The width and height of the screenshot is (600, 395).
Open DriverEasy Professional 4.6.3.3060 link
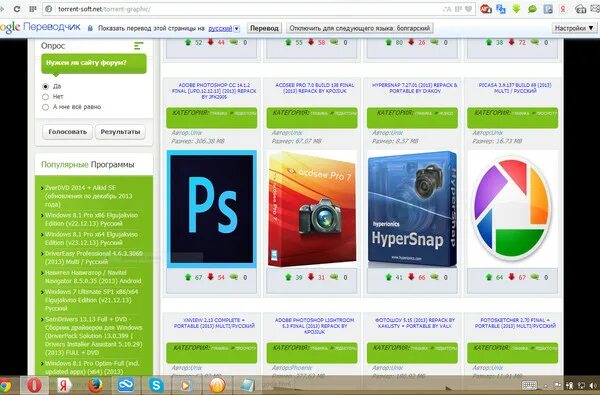[x=94, y=258]
